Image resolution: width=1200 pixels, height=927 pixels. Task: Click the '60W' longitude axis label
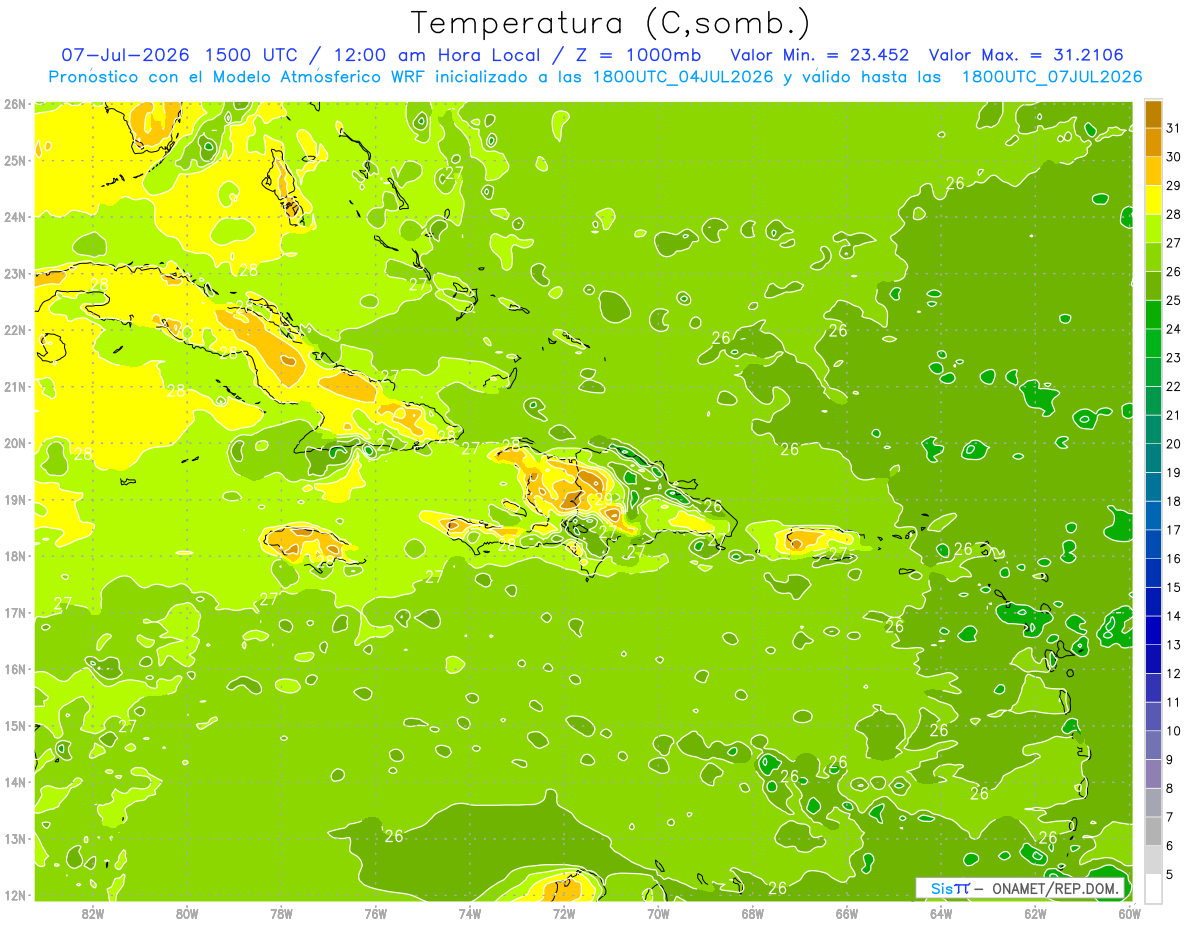pos(1129,913)
